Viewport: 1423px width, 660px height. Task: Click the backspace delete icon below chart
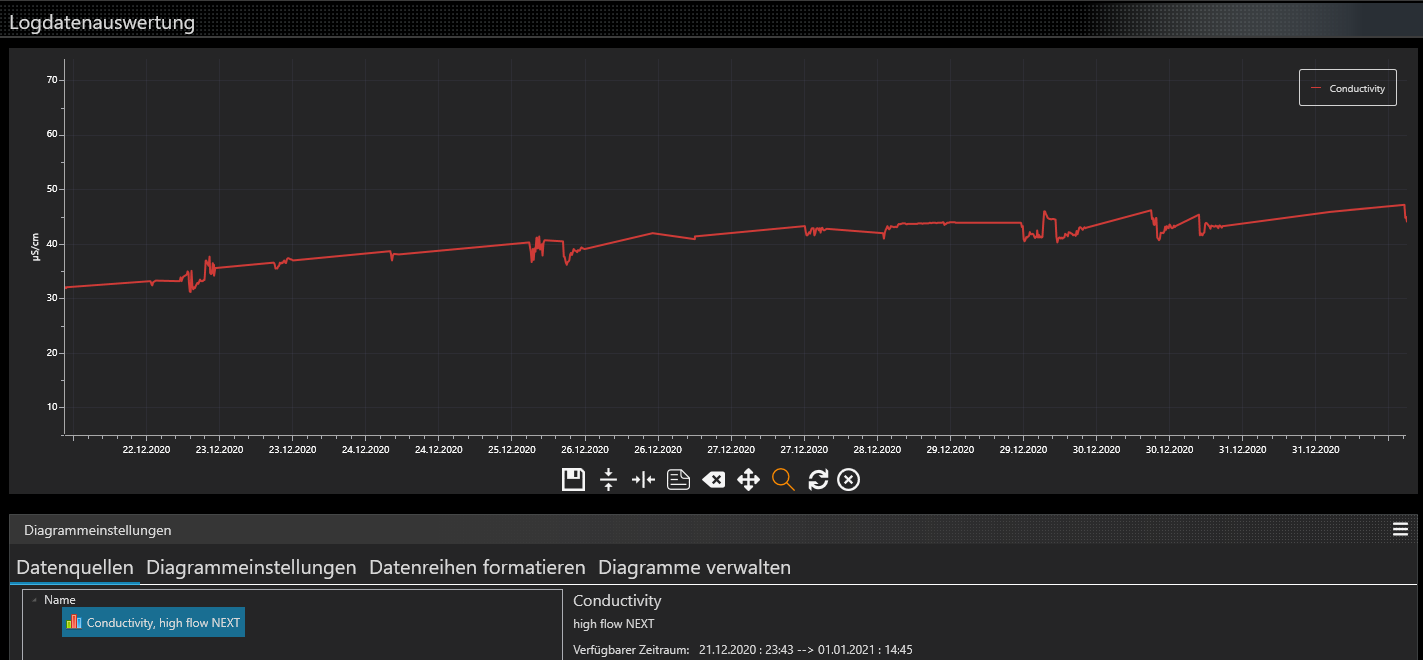(x=713, y=480)
